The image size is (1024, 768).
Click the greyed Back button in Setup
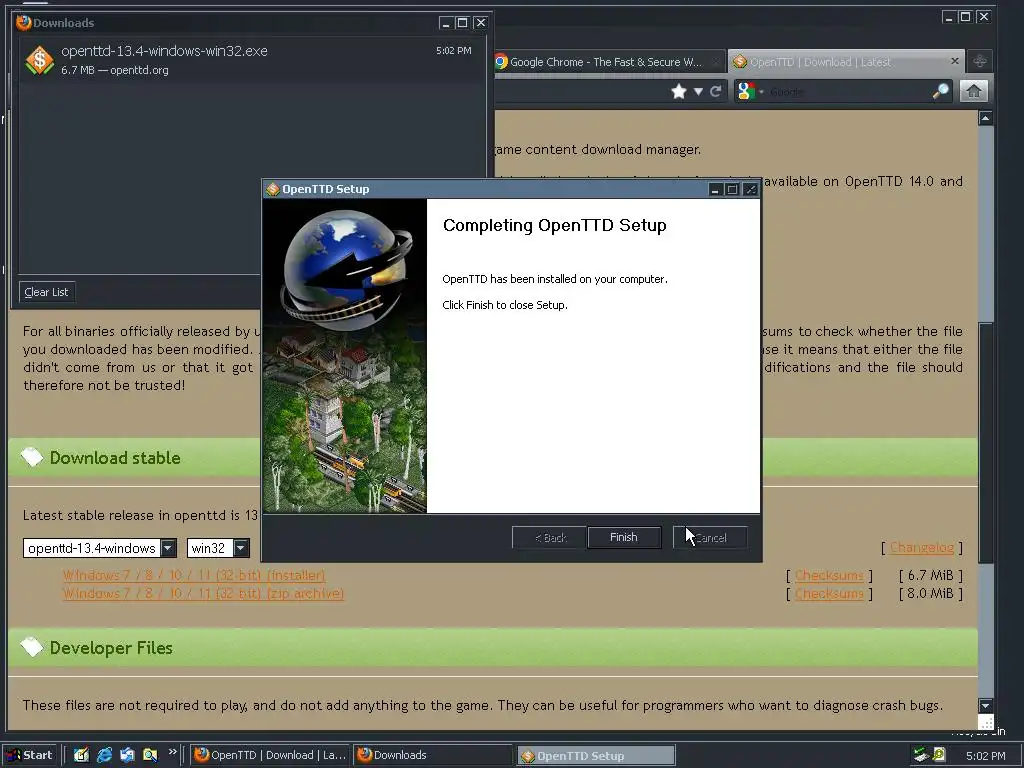(x=550, y=537)
